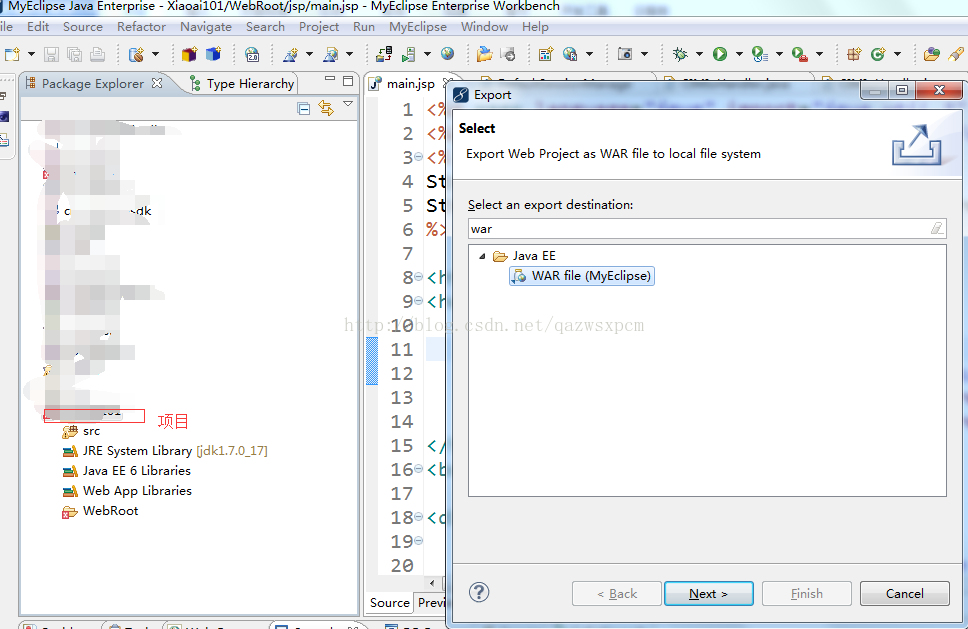Open the Navigate menu
968x629 pixels.
click(x=206, y=27)
